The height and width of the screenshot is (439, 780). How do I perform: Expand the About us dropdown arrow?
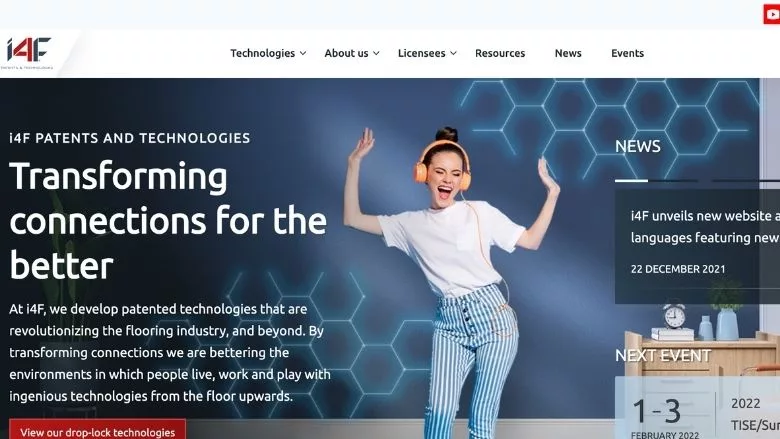[376, 53]
